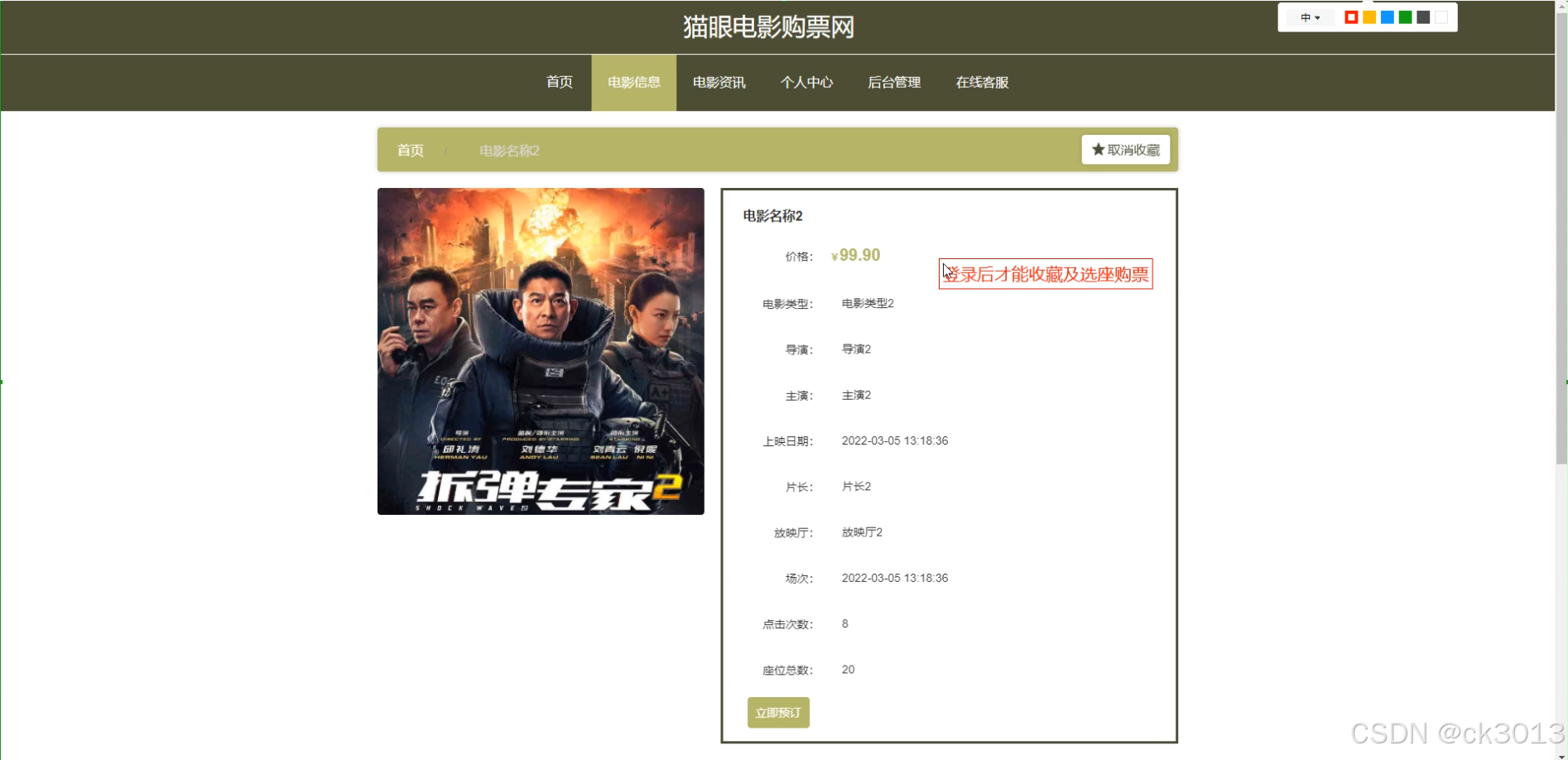Click the 上映日期 date value
The image size is (1568, 760).
coord(895,440)
